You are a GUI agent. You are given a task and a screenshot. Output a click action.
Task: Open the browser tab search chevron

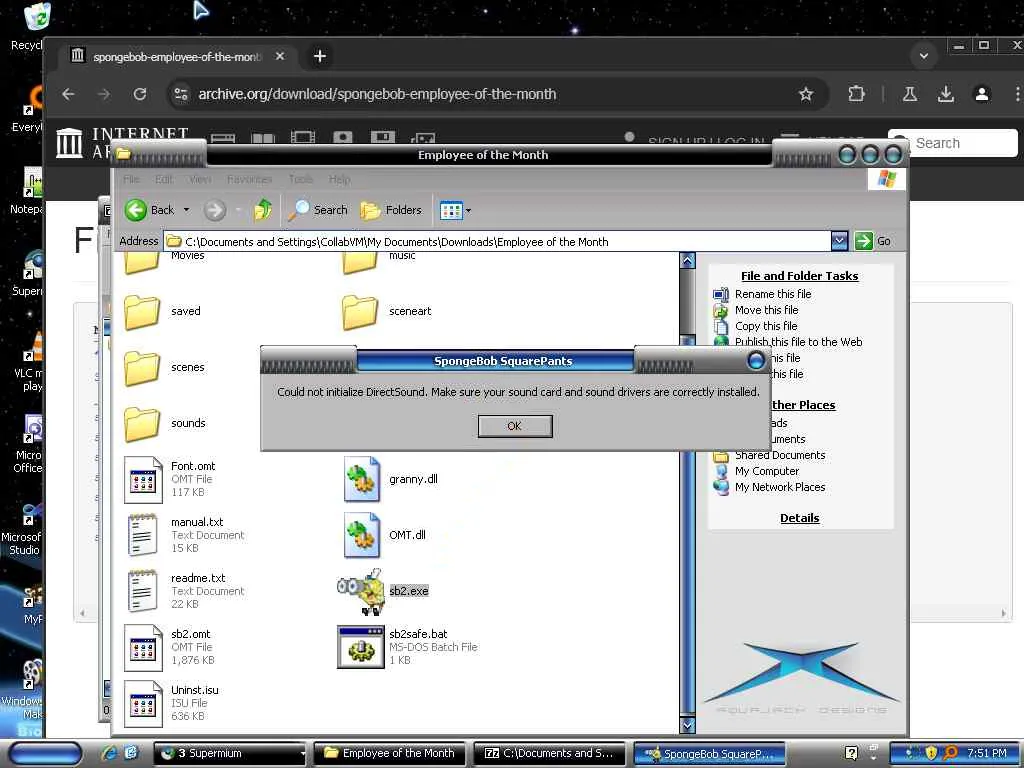[x=923, y=56]
